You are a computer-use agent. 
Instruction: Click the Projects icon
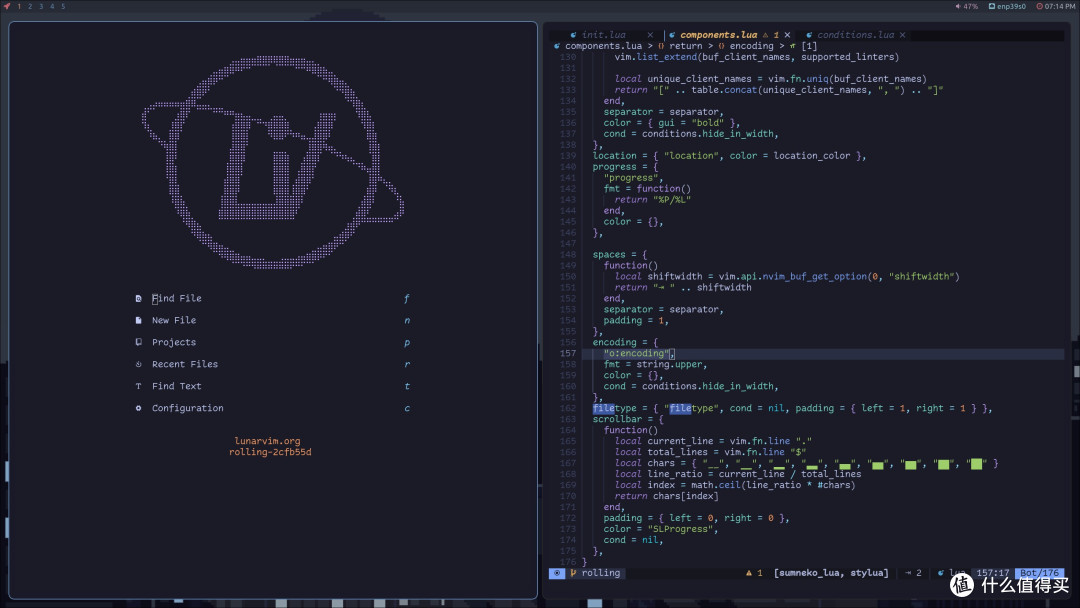pyautogui.click(x=138, y=342)
